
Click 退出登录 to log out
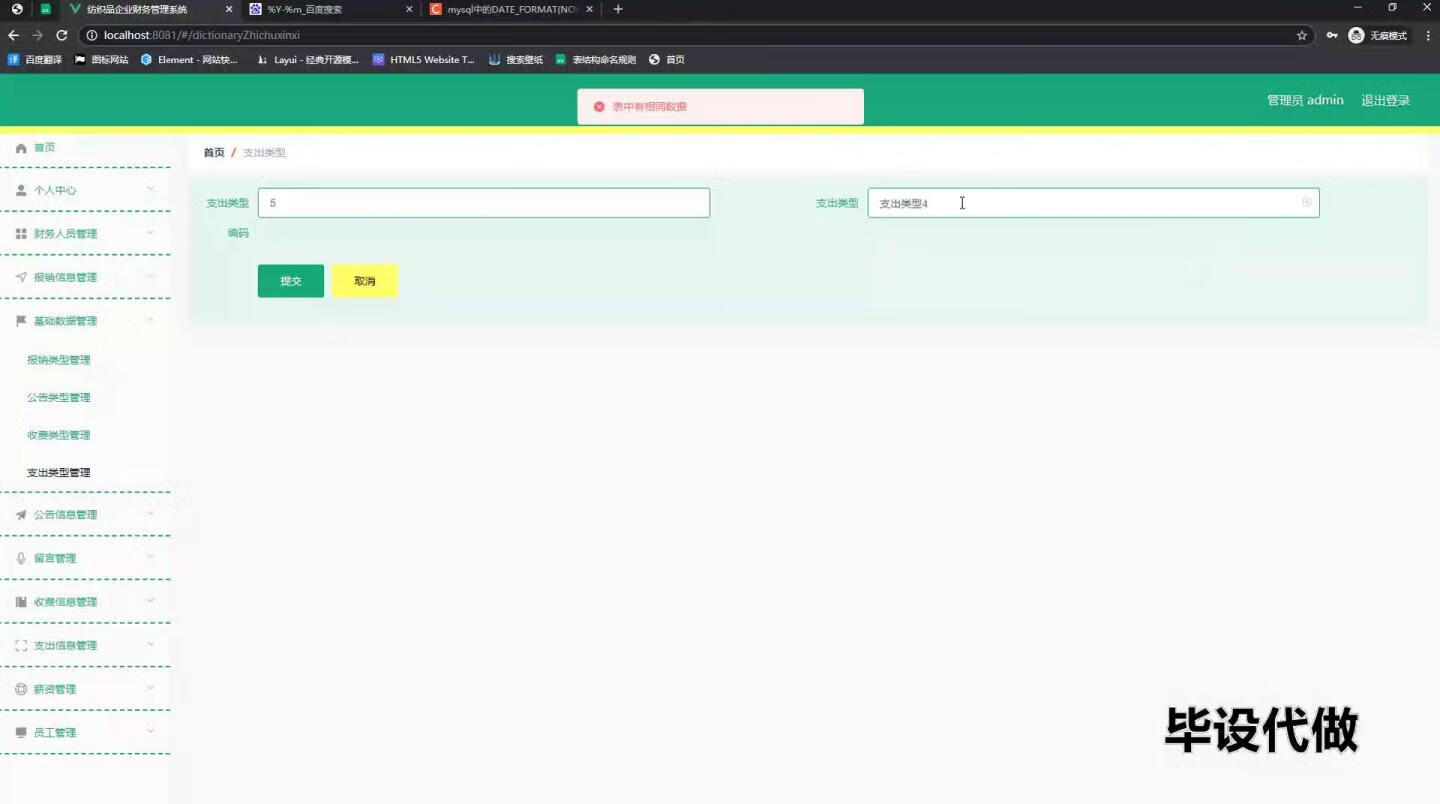pos(1385,100)
